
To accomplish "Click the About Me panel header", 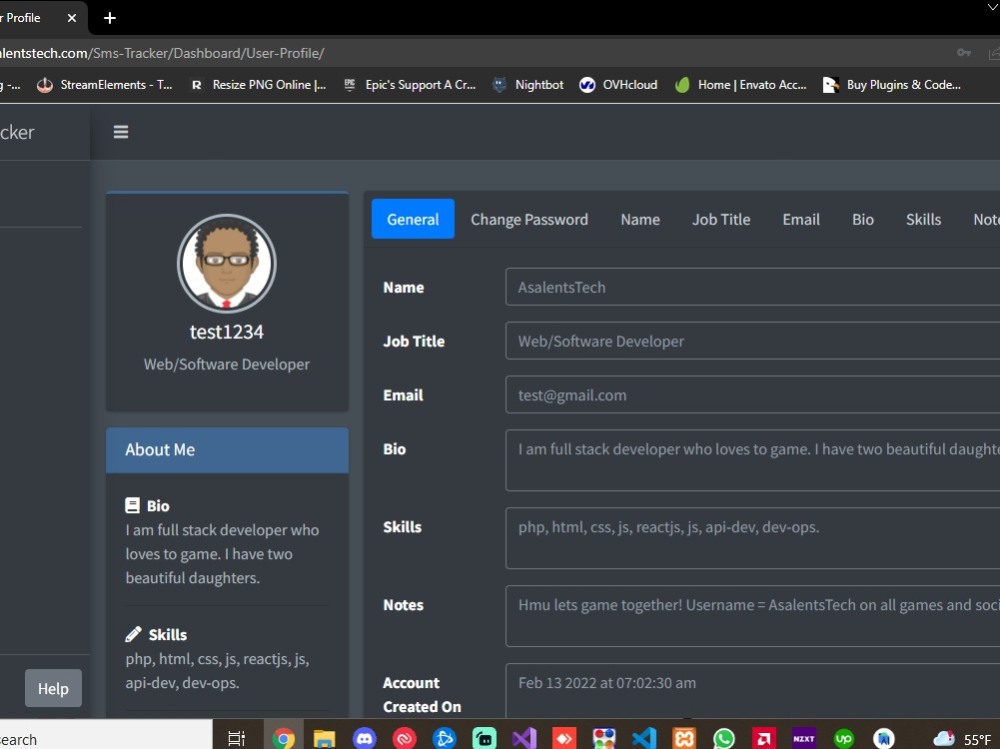I will point(227,450).
